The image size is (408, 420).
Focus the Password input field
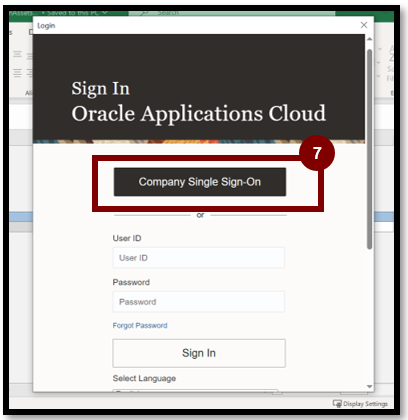[x=199, y=302]
